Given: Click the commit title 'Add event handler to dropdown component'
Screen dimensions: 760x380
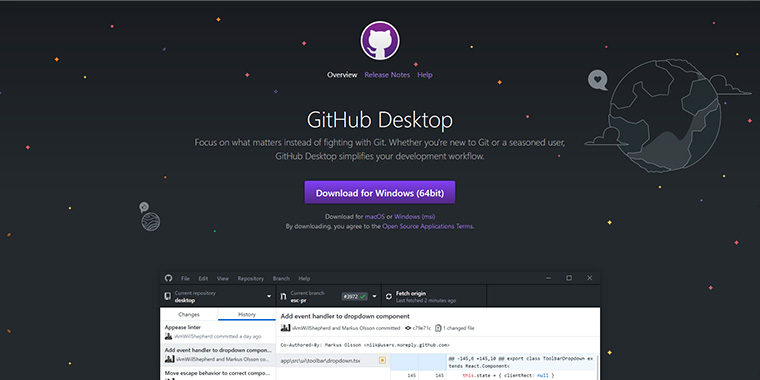Looking at the screenshot, I should tap(345, 316).
